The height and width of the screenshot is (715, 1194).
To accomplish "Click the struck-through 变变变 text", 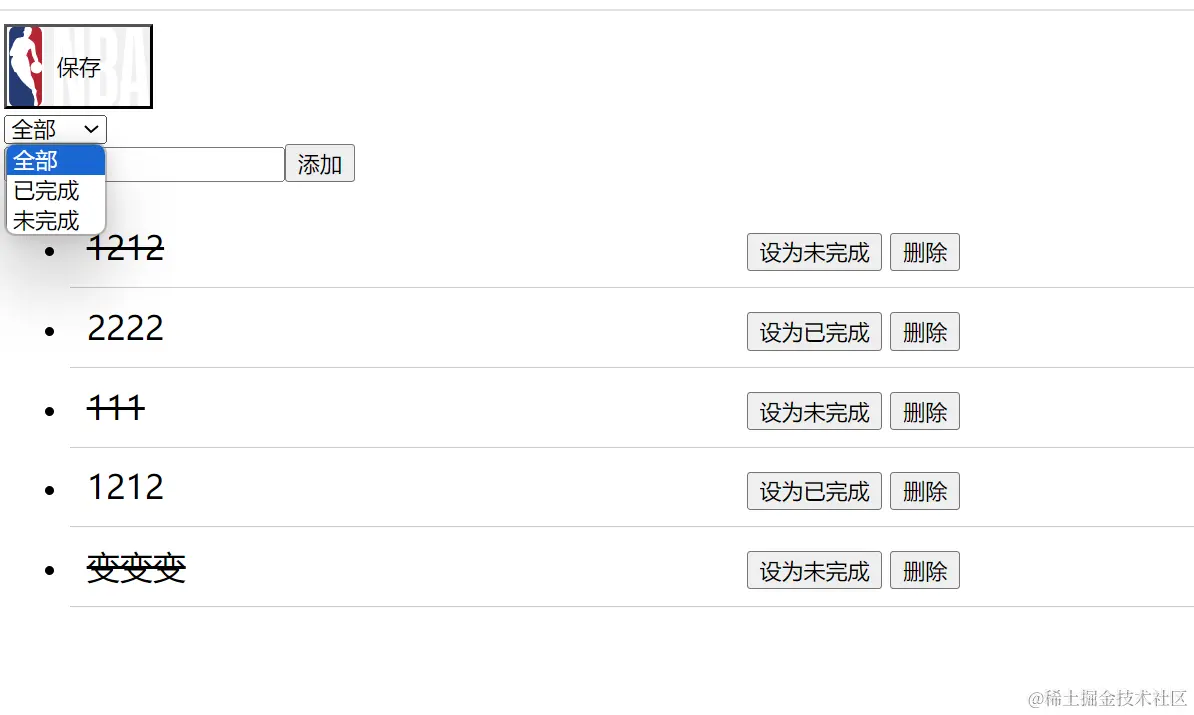I will pos(136,569).
